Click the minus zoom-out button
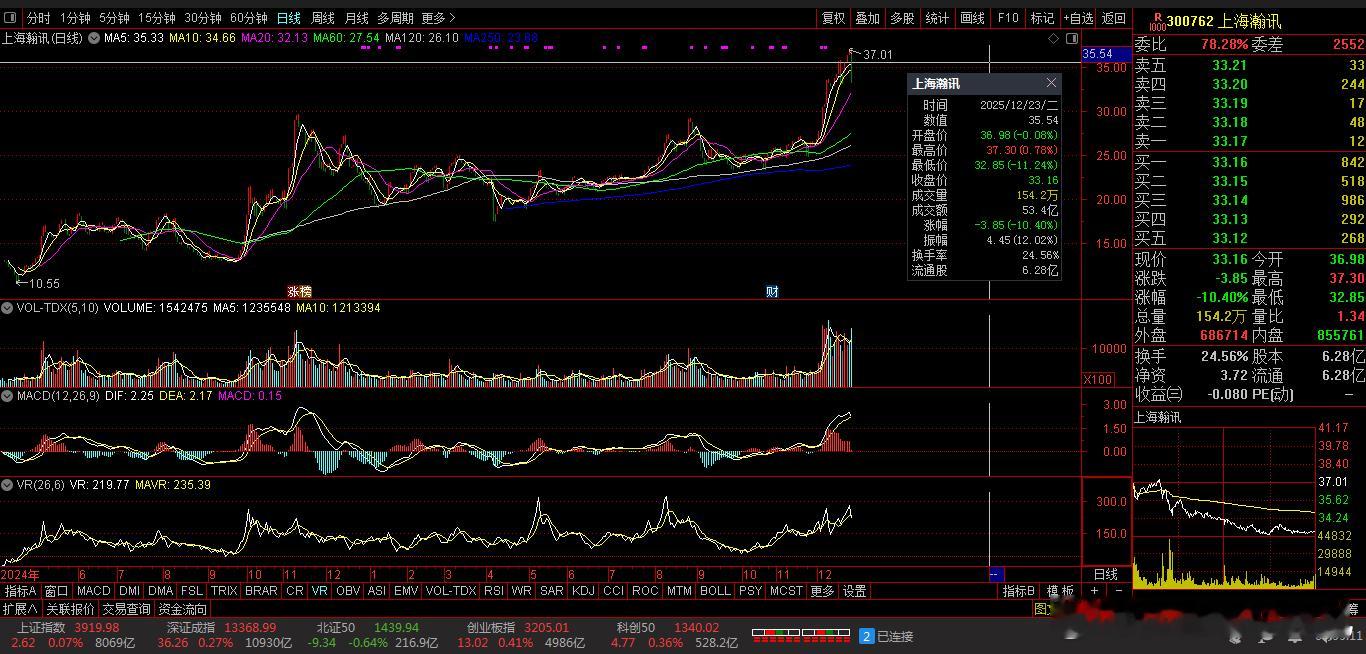 (1118, 591)
